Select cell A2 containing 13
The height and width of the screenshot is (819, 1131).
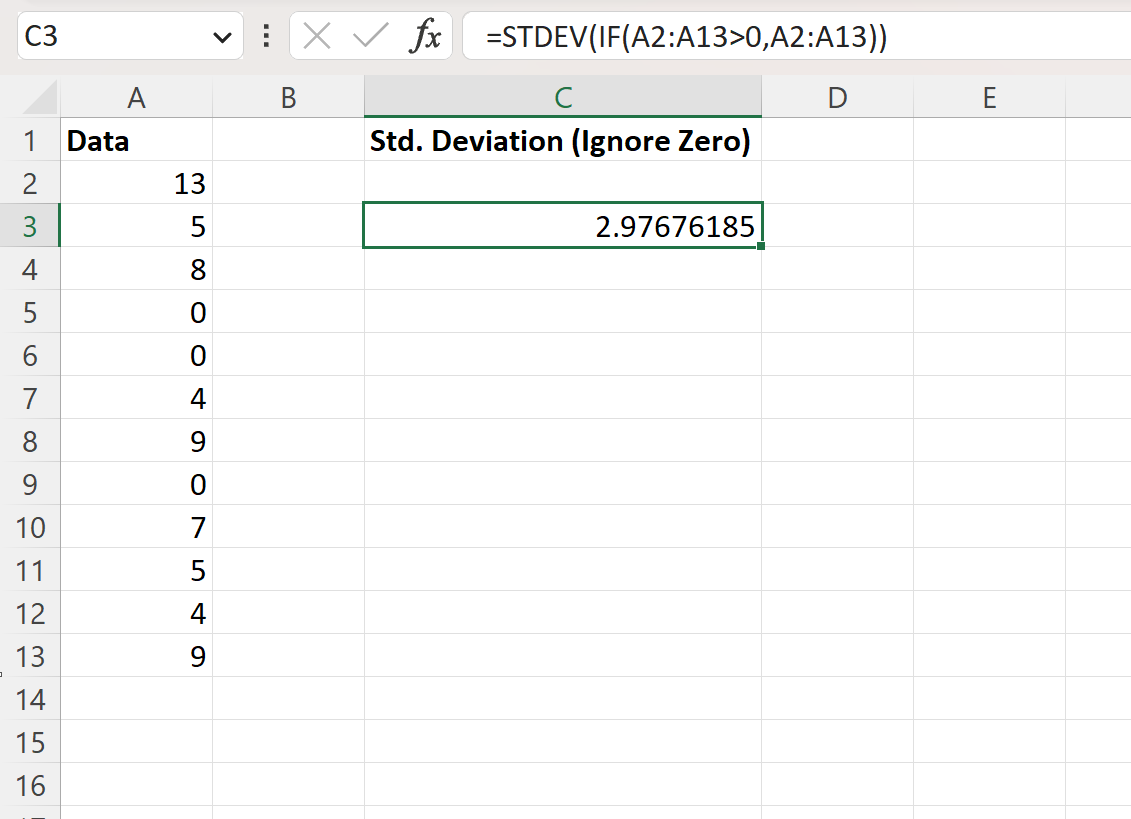coord(136,184)
